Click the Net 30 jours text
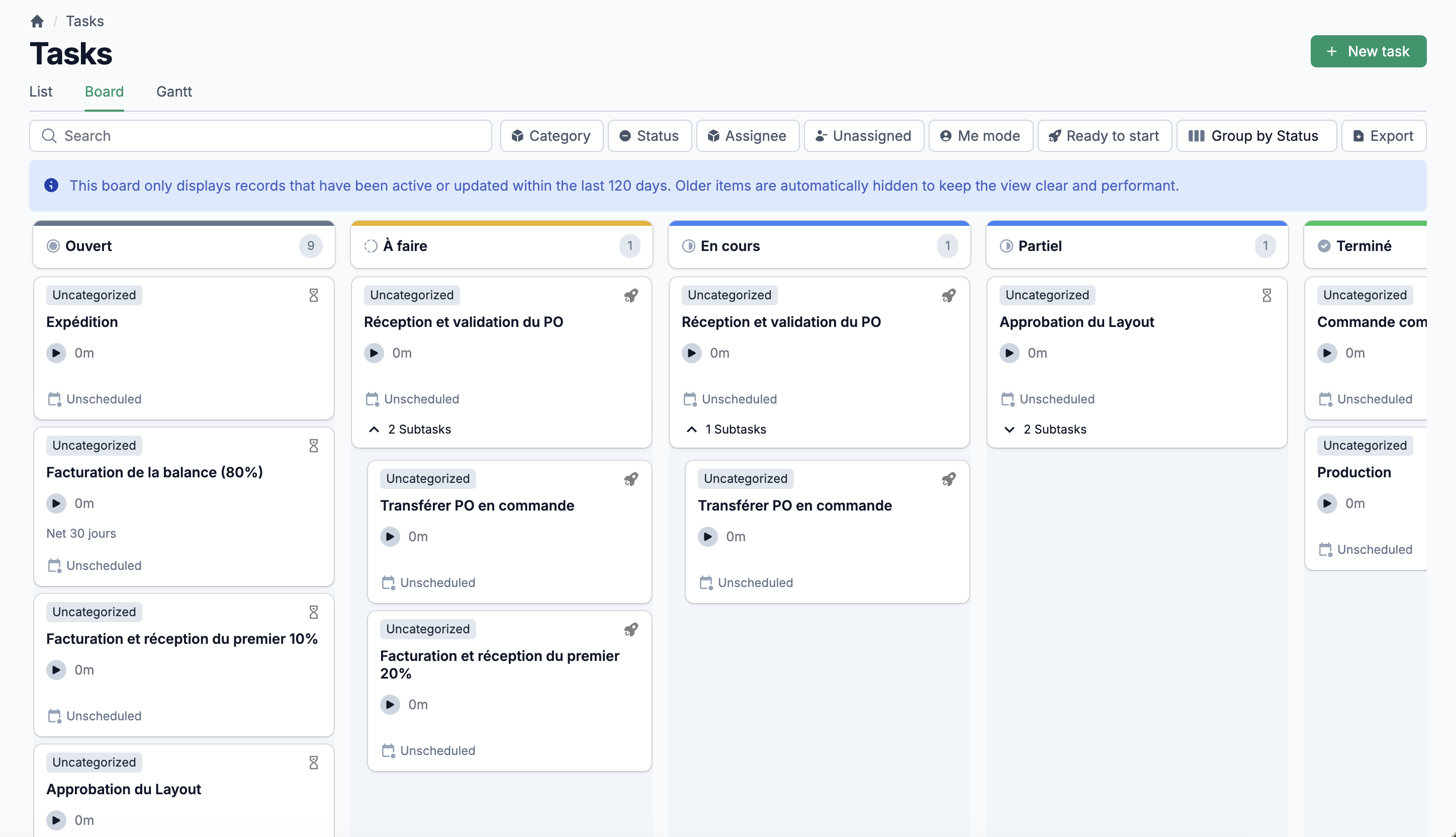The height and width of the screenshot is (837, 1456). point(81,534)
